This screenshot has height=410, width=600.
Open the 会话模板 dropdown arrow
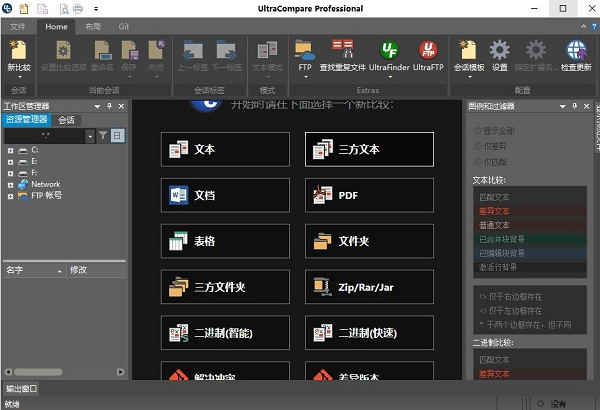(x=469, y=77)
